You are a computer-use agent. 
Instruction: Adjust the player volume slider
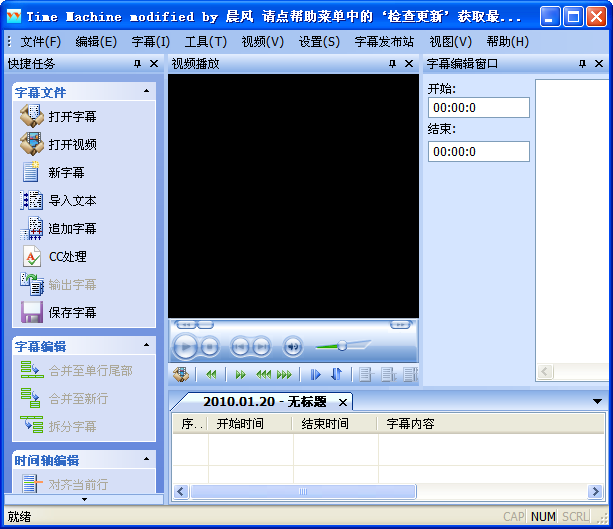pos(342,346)
